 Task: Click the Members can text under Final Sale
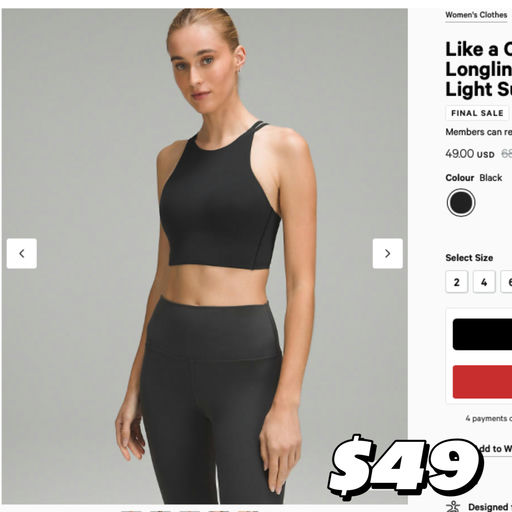[x=479, y=132]
